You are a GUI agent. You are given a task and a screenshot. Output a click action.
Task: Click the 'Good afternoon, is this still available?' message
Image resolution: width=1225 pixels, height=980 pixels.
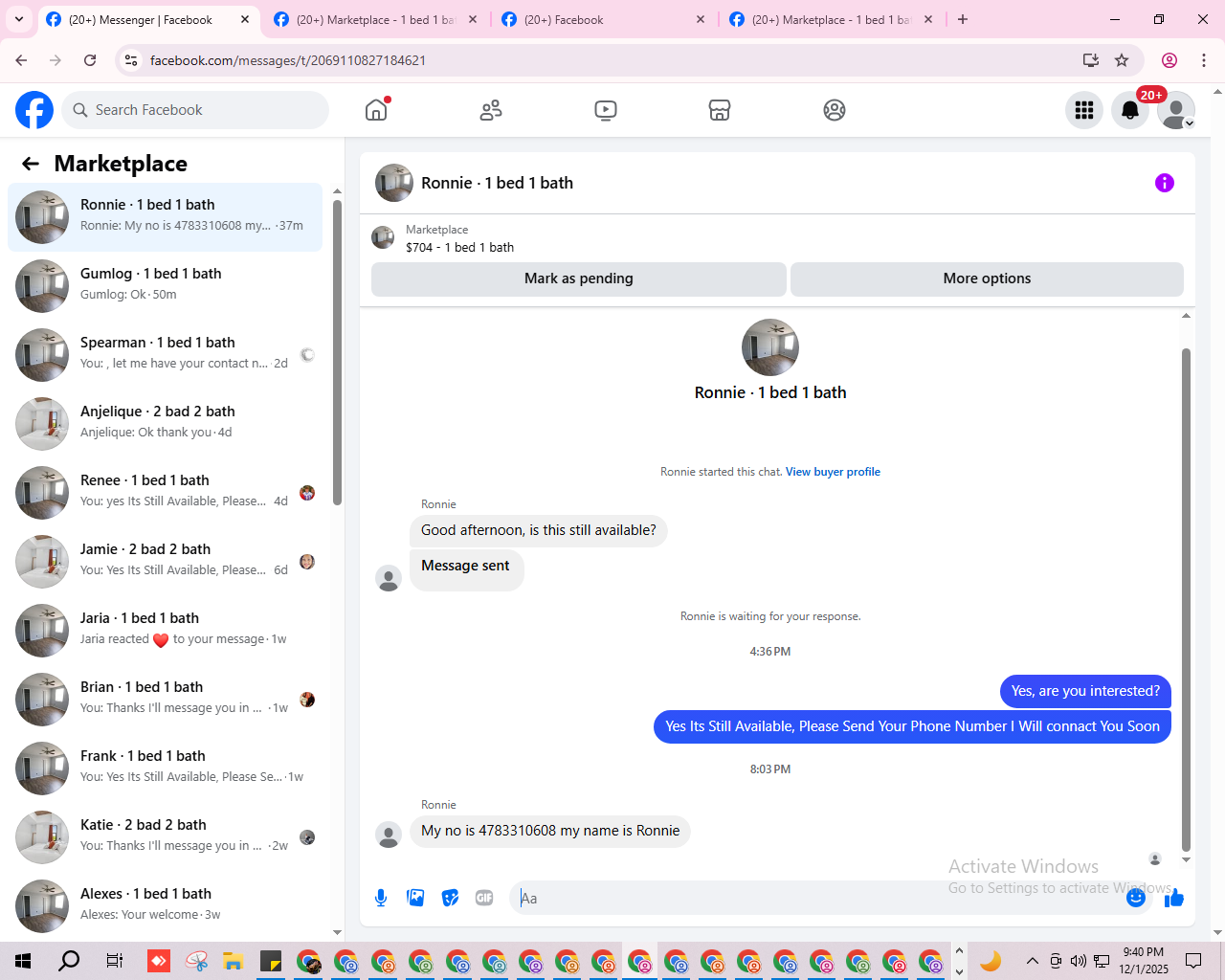539,530
